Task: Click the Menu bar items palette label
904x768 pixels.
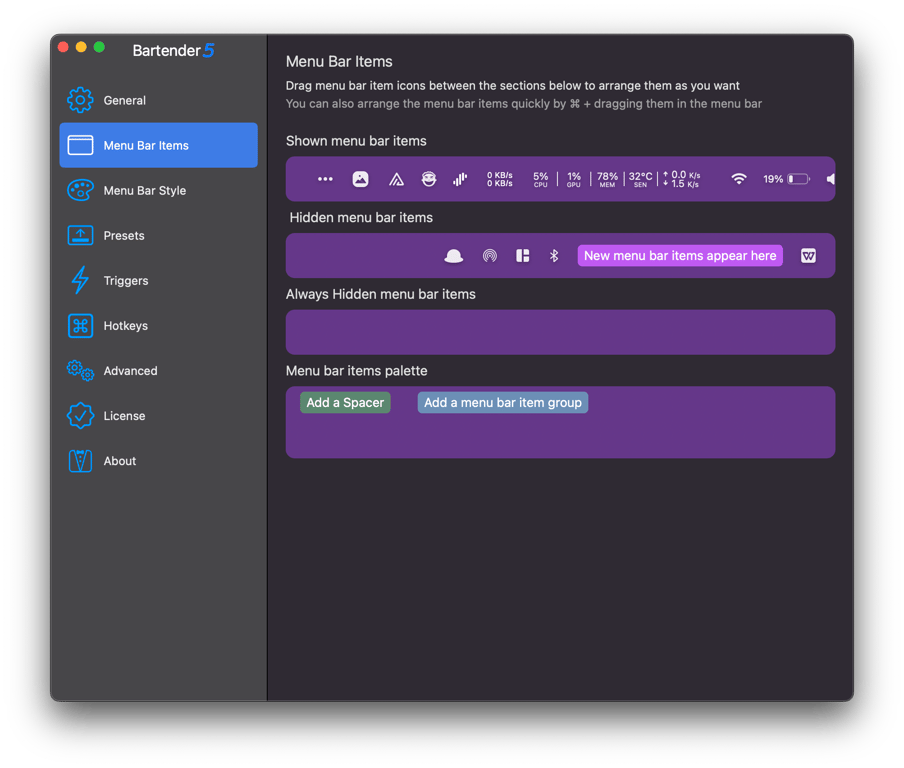Action: point(357,371)
